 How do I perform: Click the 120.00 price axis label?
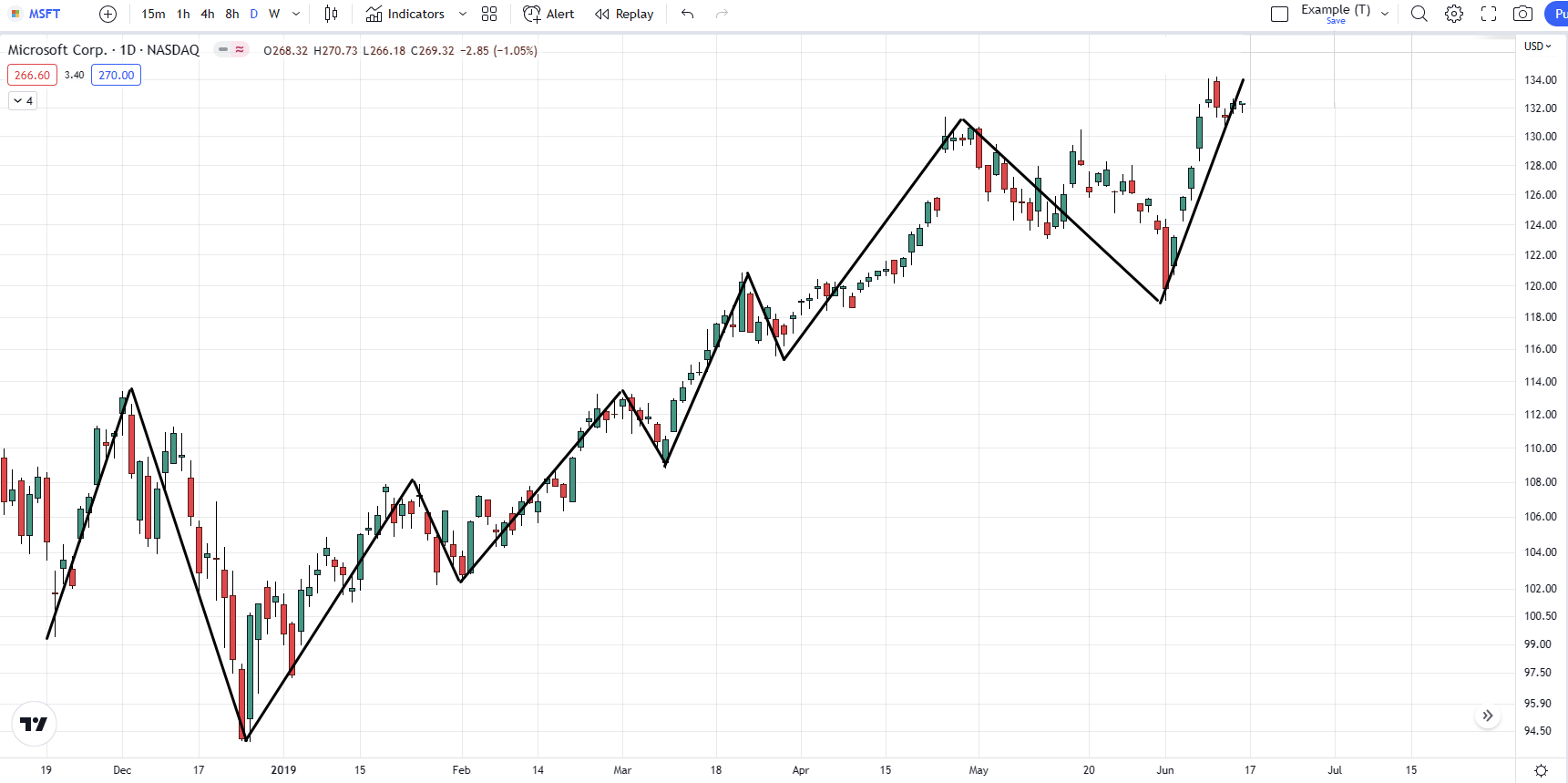tap(1541, 286)
